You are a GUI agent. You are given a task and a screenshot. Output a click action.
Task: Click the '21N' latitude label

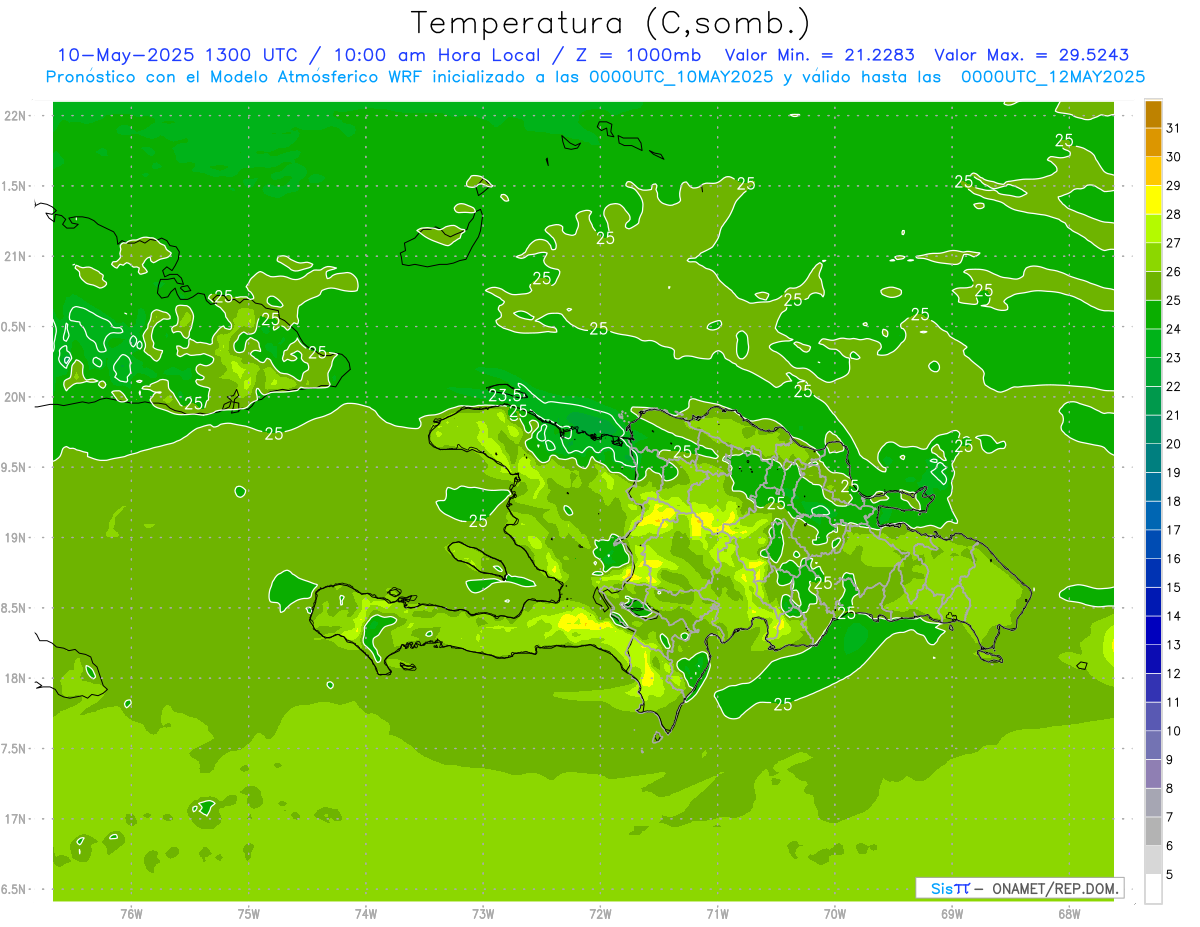16,256
